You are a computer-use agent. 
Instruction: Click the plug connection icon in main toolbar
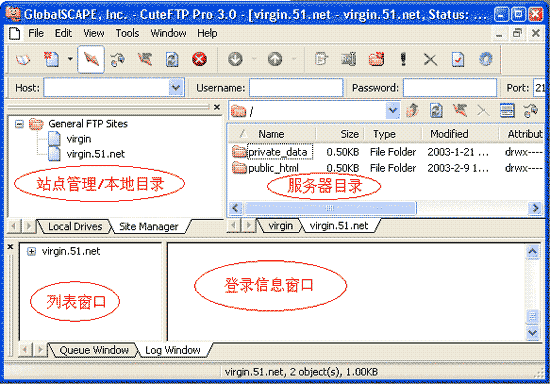pyautogui.click(x=118, y=60)
